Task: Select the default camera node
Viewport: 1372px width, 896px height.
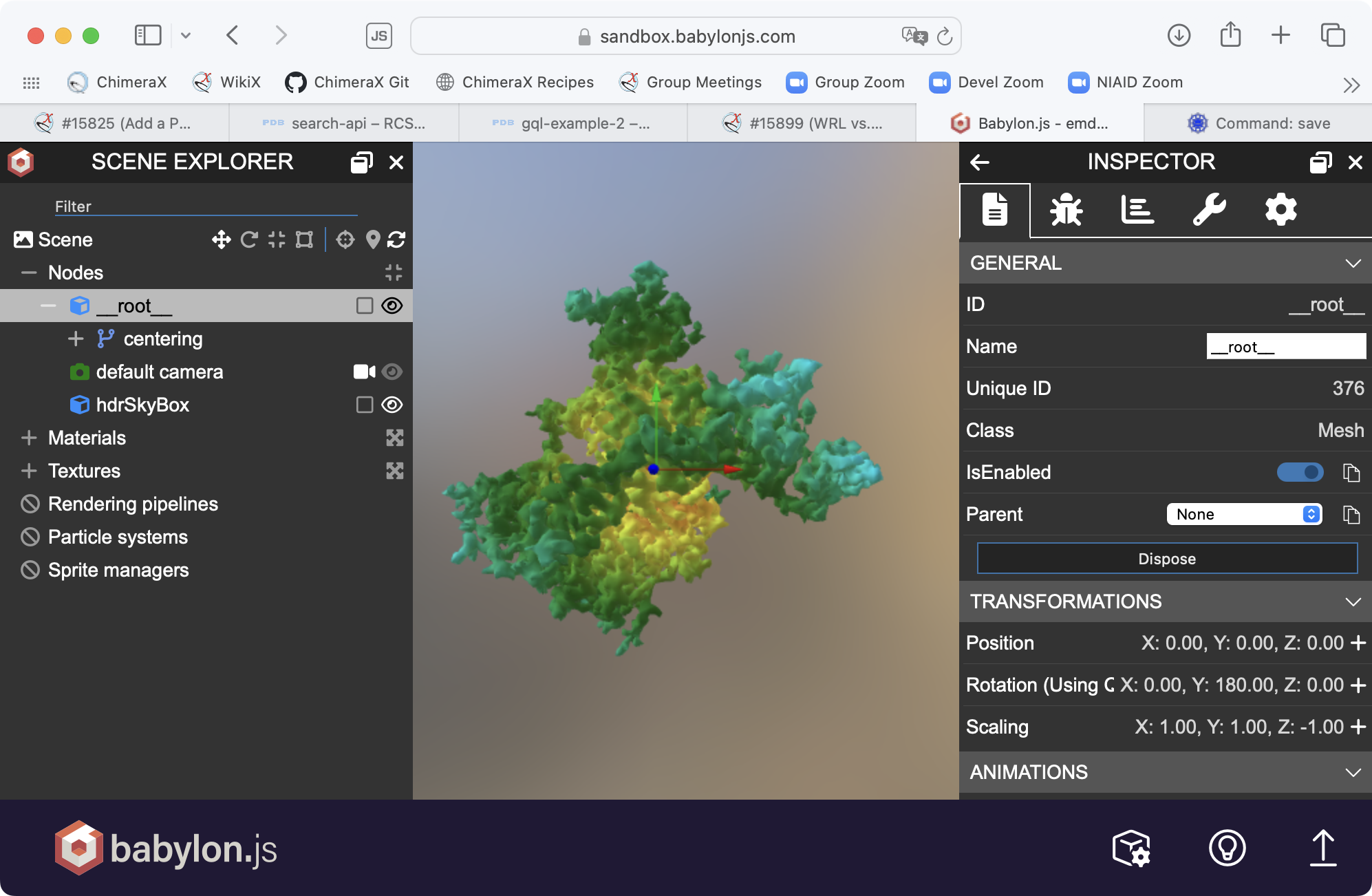Action: (x=160, y=372)
